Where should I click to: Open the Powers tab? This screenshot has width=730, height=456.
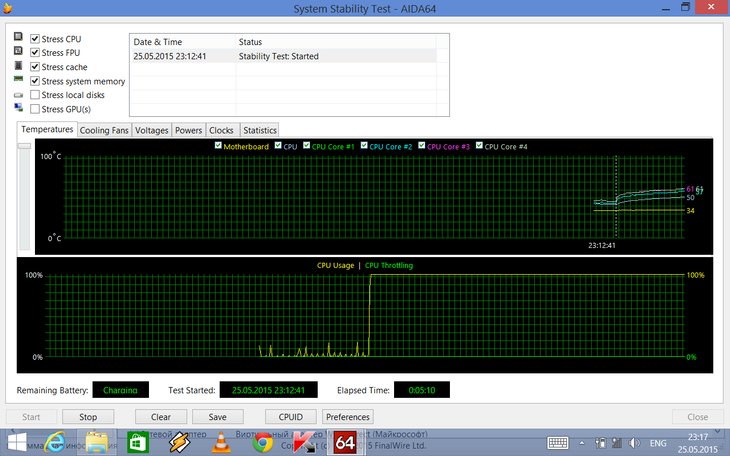[x=189, y=130]
